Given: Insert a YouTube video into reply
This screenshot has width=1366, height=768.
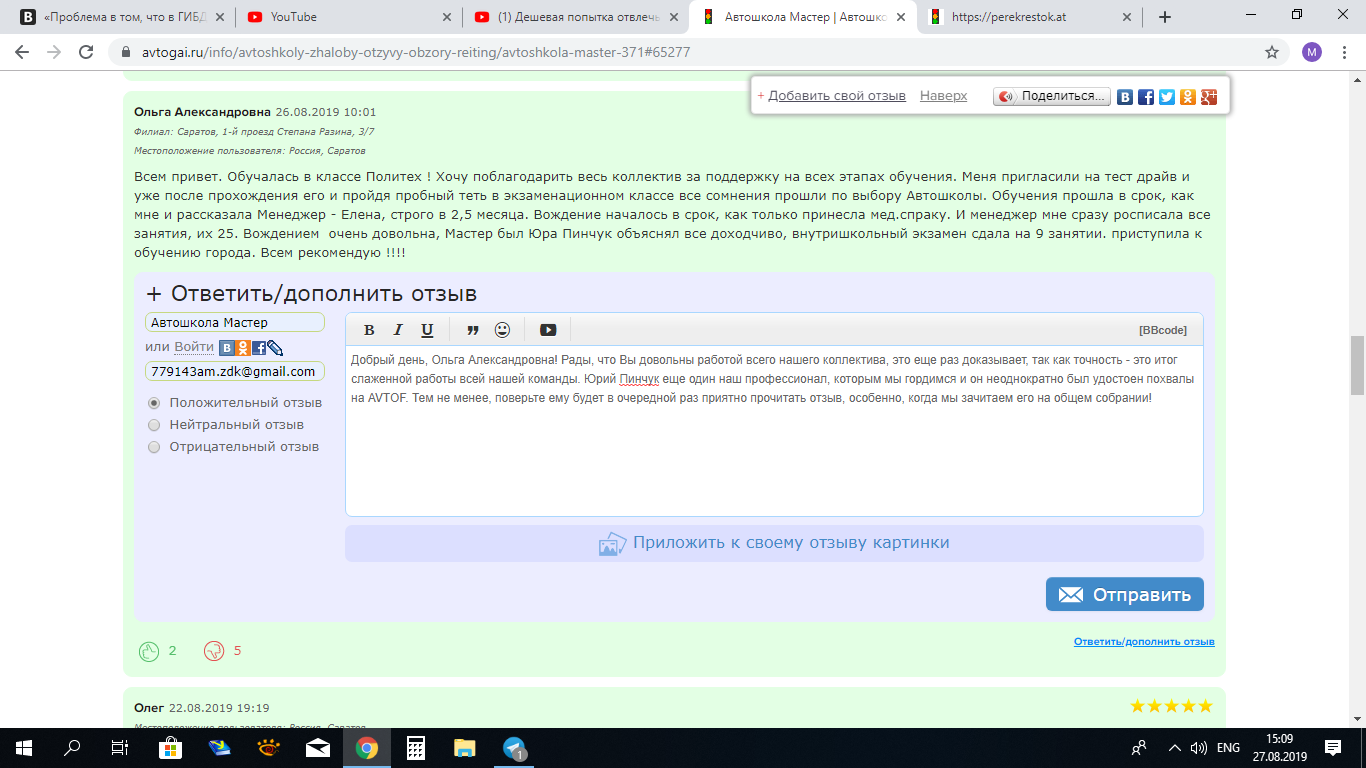Looking at the screenshot, I should [x=548, y=330].
